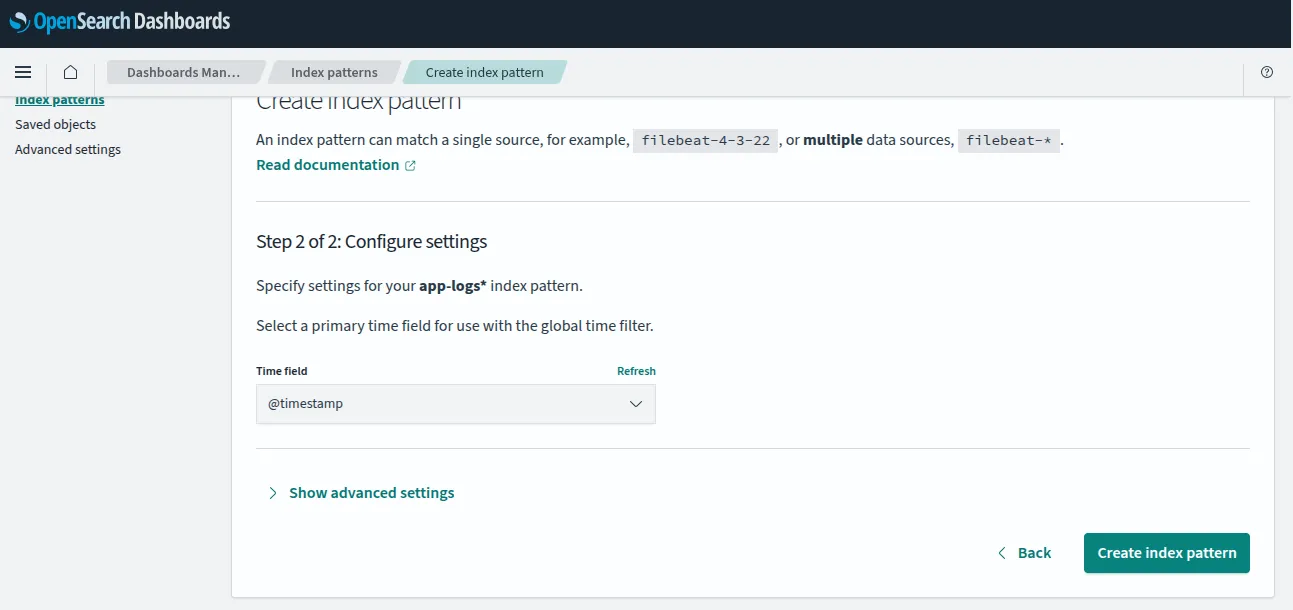This screenshot has width=1293, height=610.
Task: Click the Create index pattern breadcrumb
Action: tap(484, 72)
